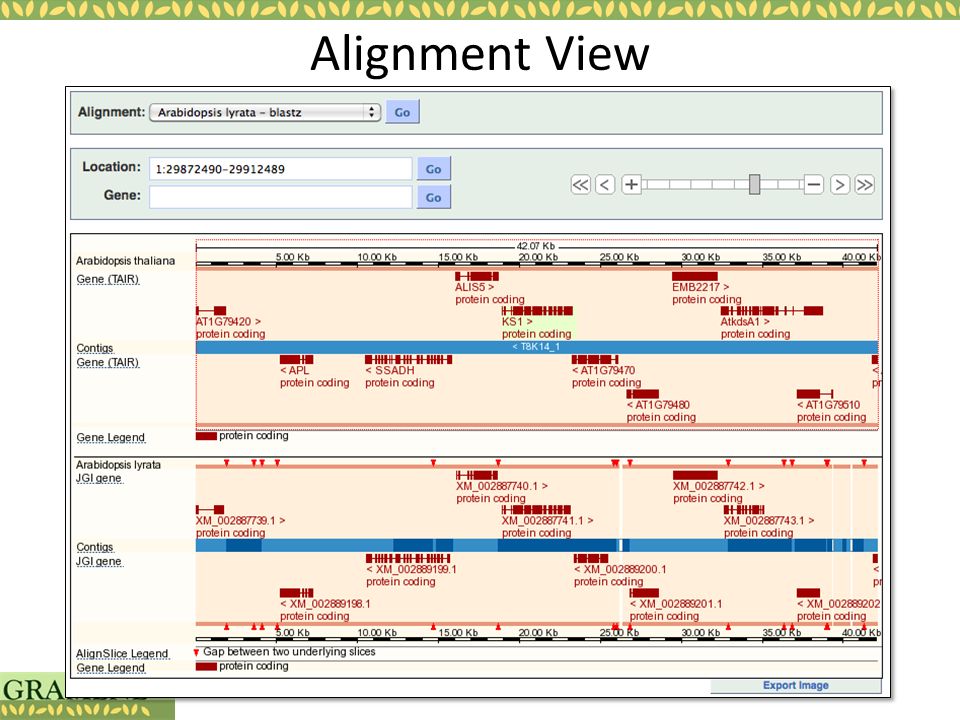Jump far left with the double-left arrow icon
This screenshot has width=960, height=720.
pyautogui.click(x=580, y=184)
